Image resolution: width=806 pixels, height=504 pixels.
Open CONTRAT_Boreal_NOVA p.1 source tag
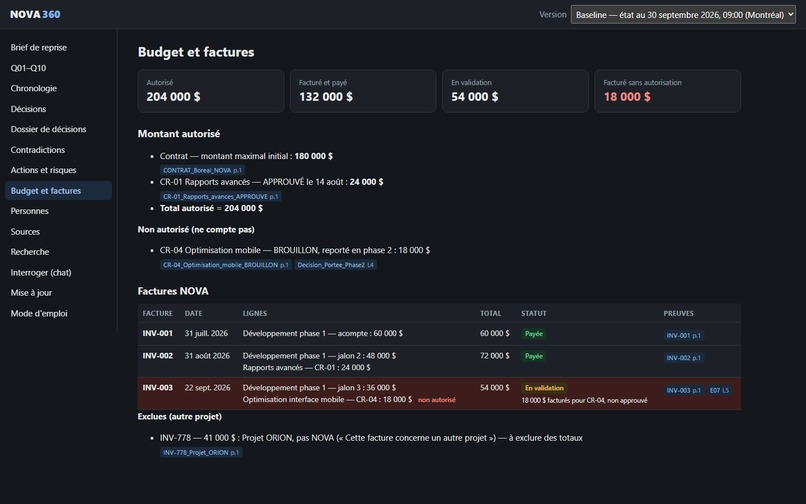pos(203,170)
